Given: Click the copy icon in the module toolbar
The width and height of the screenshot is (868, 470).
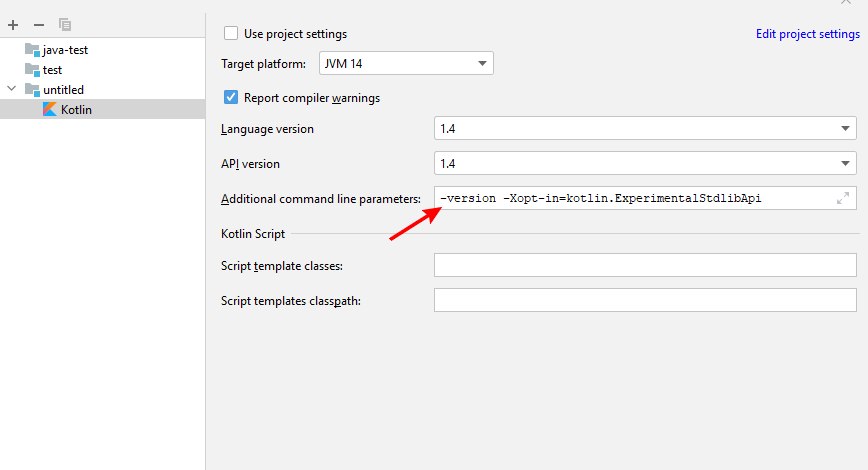Looking at the screenshot, I should click(65, 25).
